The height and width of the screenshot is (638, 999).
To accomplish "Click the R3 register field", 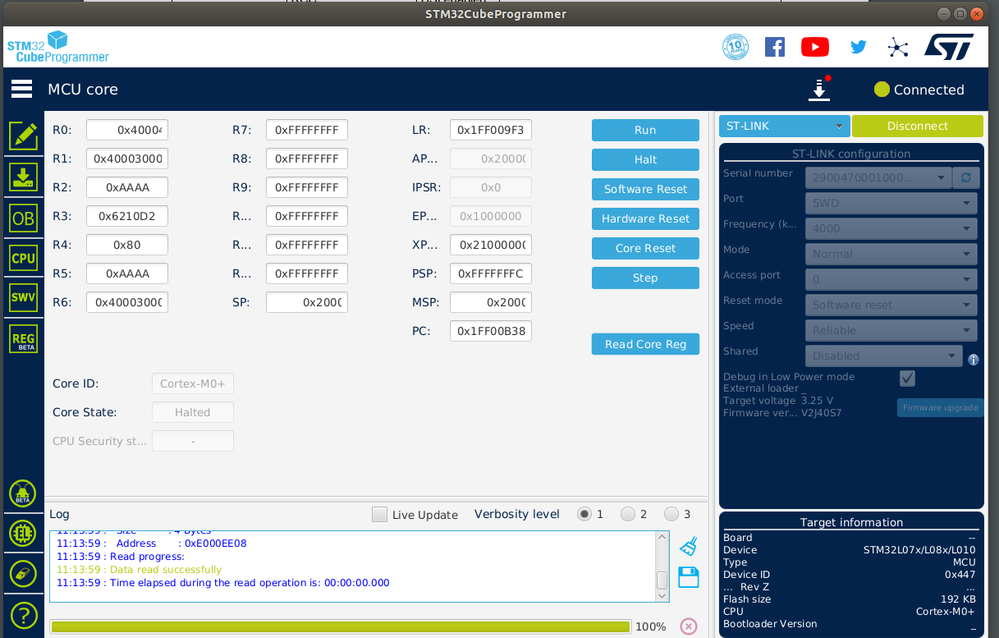I will pyautogui.click(x=127, y=216).
